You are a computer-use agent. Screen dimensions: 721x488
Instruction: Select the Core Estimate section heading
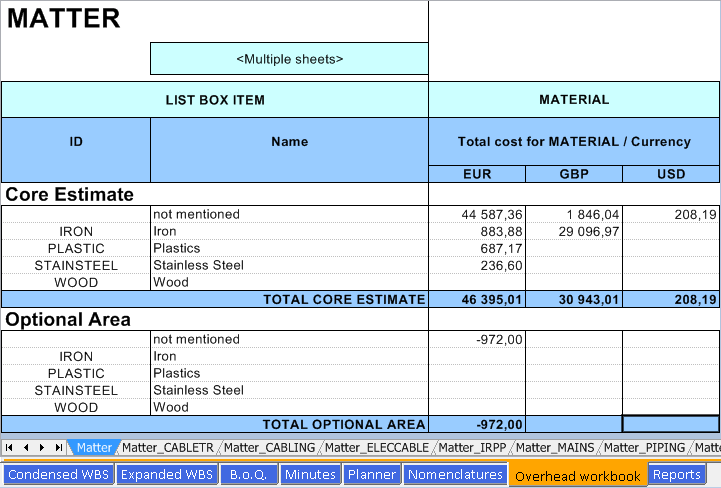point(69,194)
